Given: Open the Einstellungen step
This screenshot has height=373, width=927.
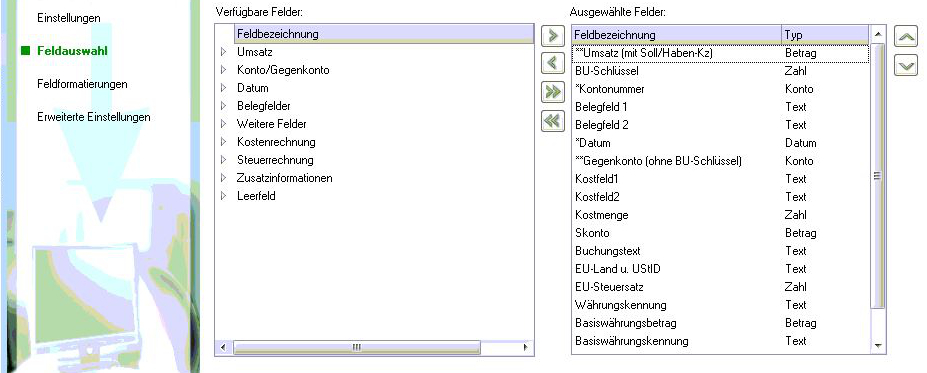Looking at the screenshot, I should click(69, 18).
